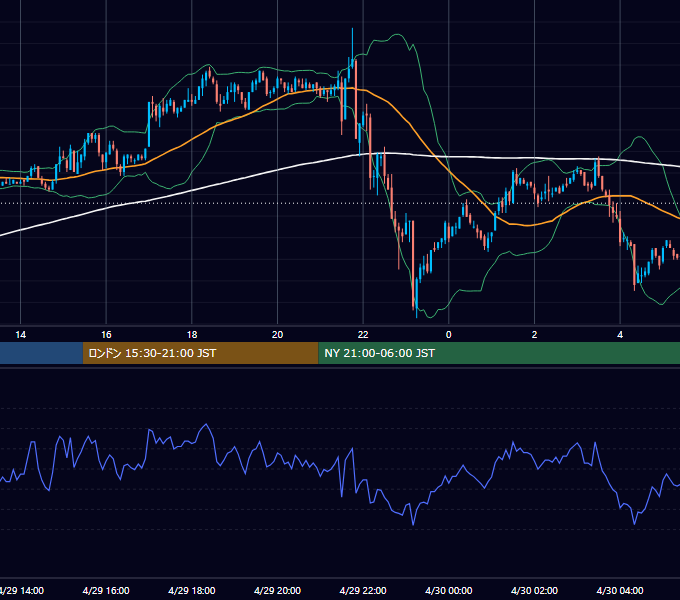680x600 pixels.
Task: Click the 4/30 02:00 date label
Action: click(x=534, y=591)
